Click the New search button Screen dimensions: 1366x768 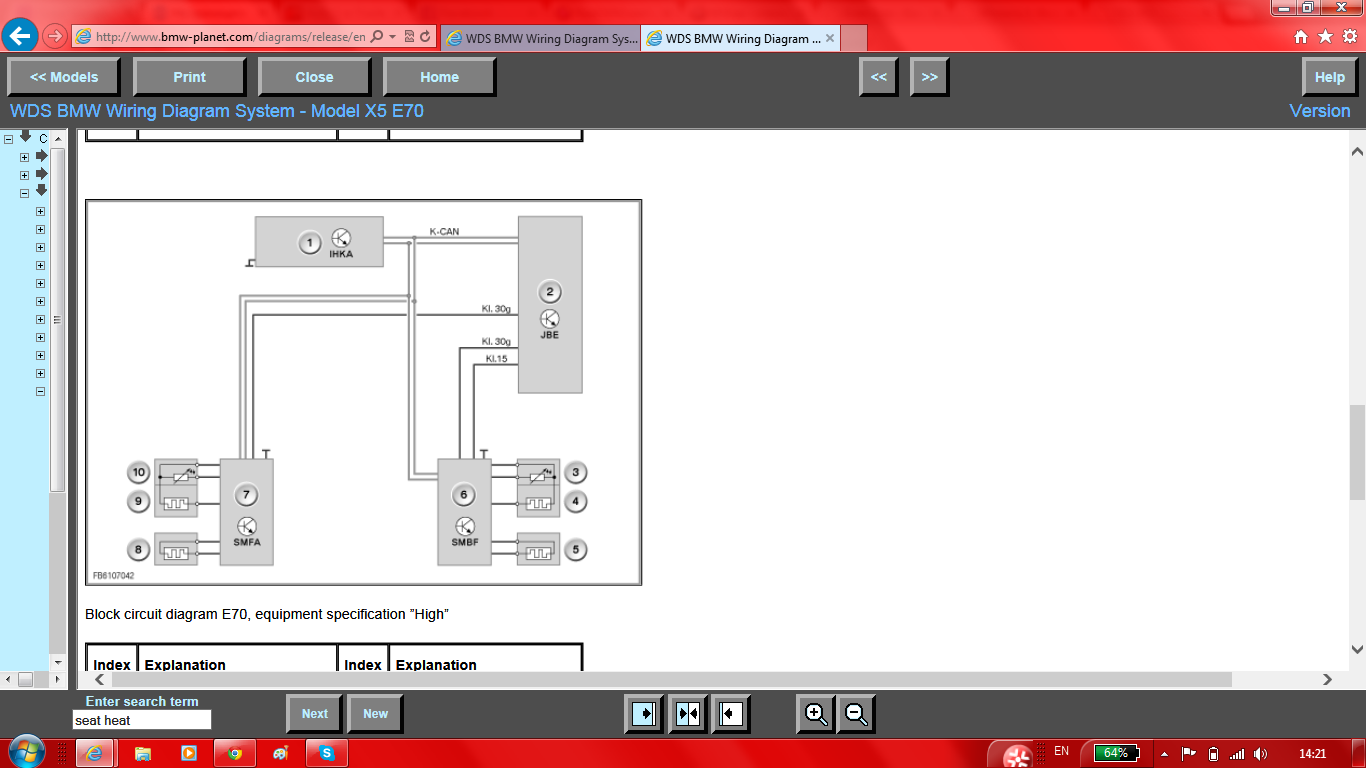pos(376,714)
